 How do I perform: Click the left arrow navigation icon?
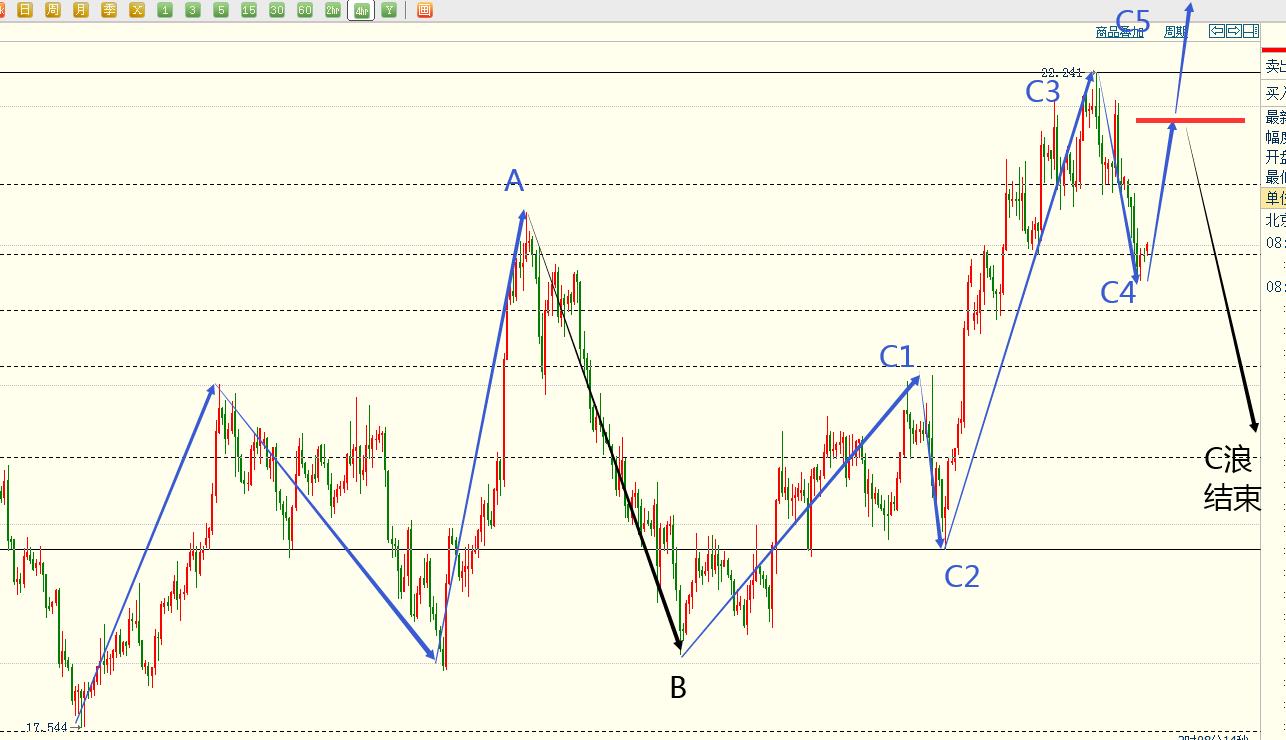(x=1217, y=31)
